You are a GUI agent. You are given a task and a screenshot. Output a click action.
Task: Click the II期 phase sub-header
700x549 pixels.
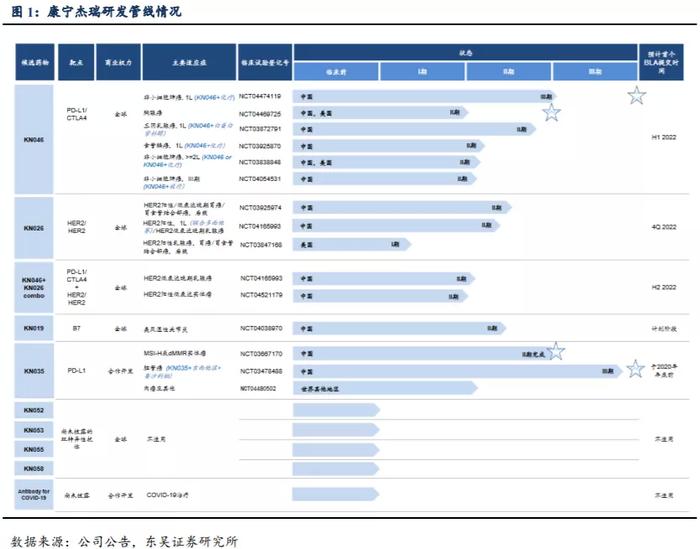[509, 71]
